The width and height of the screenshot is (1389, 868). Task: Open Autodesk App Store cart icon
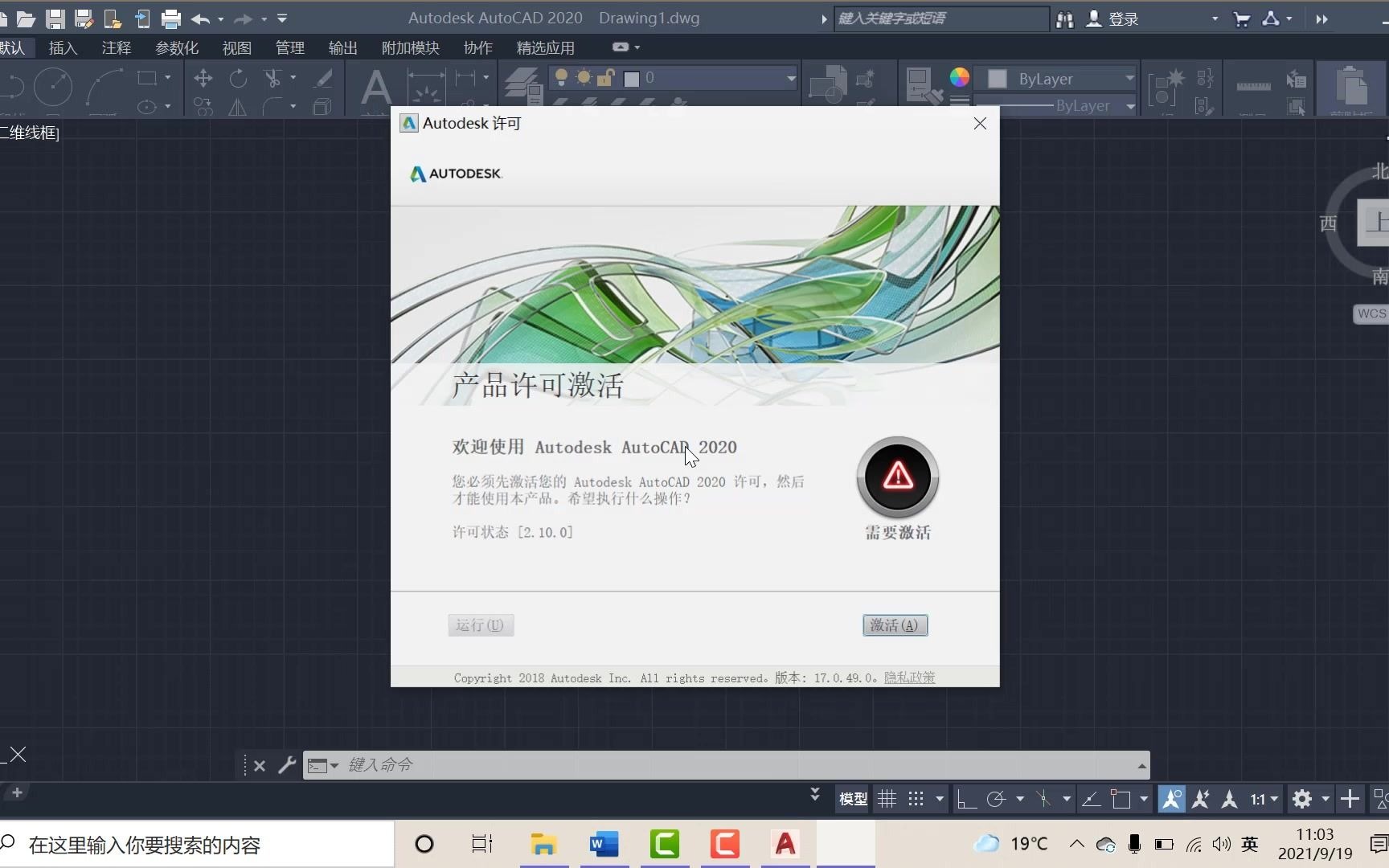[1242, 19]
